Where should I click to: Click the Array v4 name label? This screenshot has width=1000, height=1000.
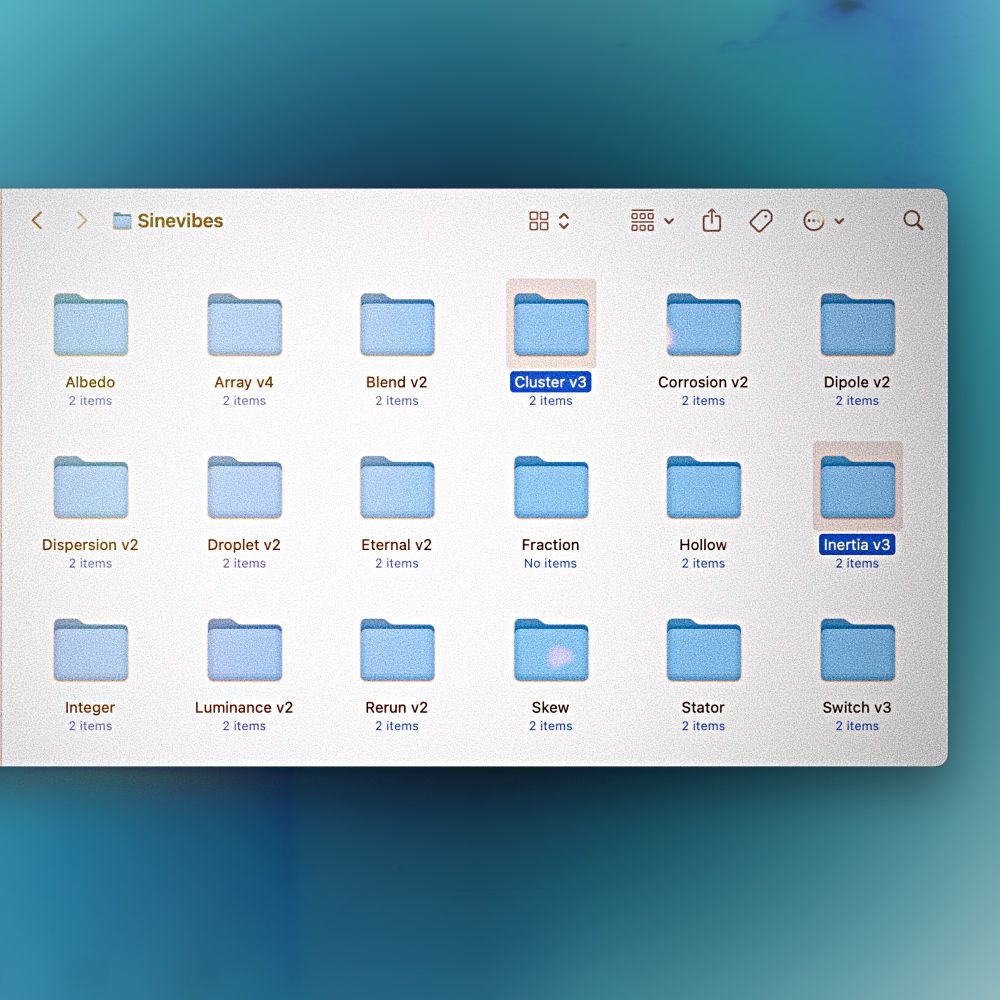pyautogui.click(x=244, y=382)
